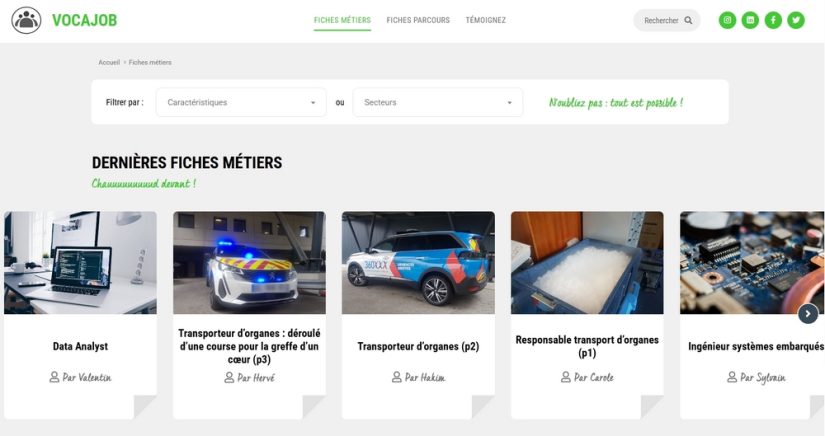Open the Instagram social link
The width and height of the screenshot is (825, 436).
[x=727, y=20]
